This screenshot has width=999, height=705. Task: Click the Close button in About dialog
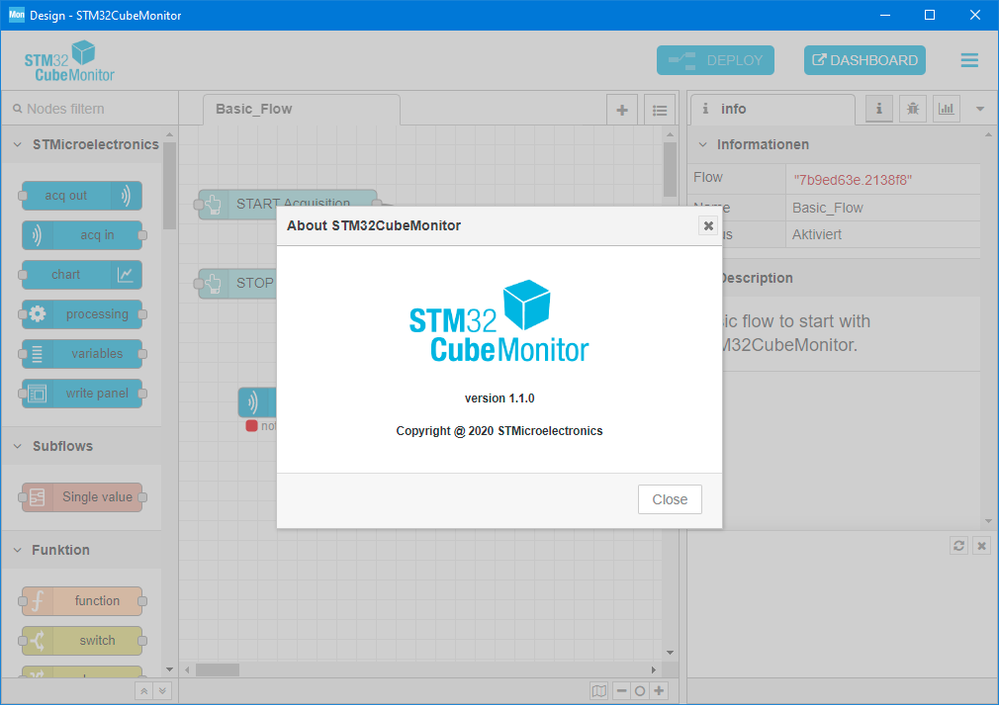pos(670,499)
